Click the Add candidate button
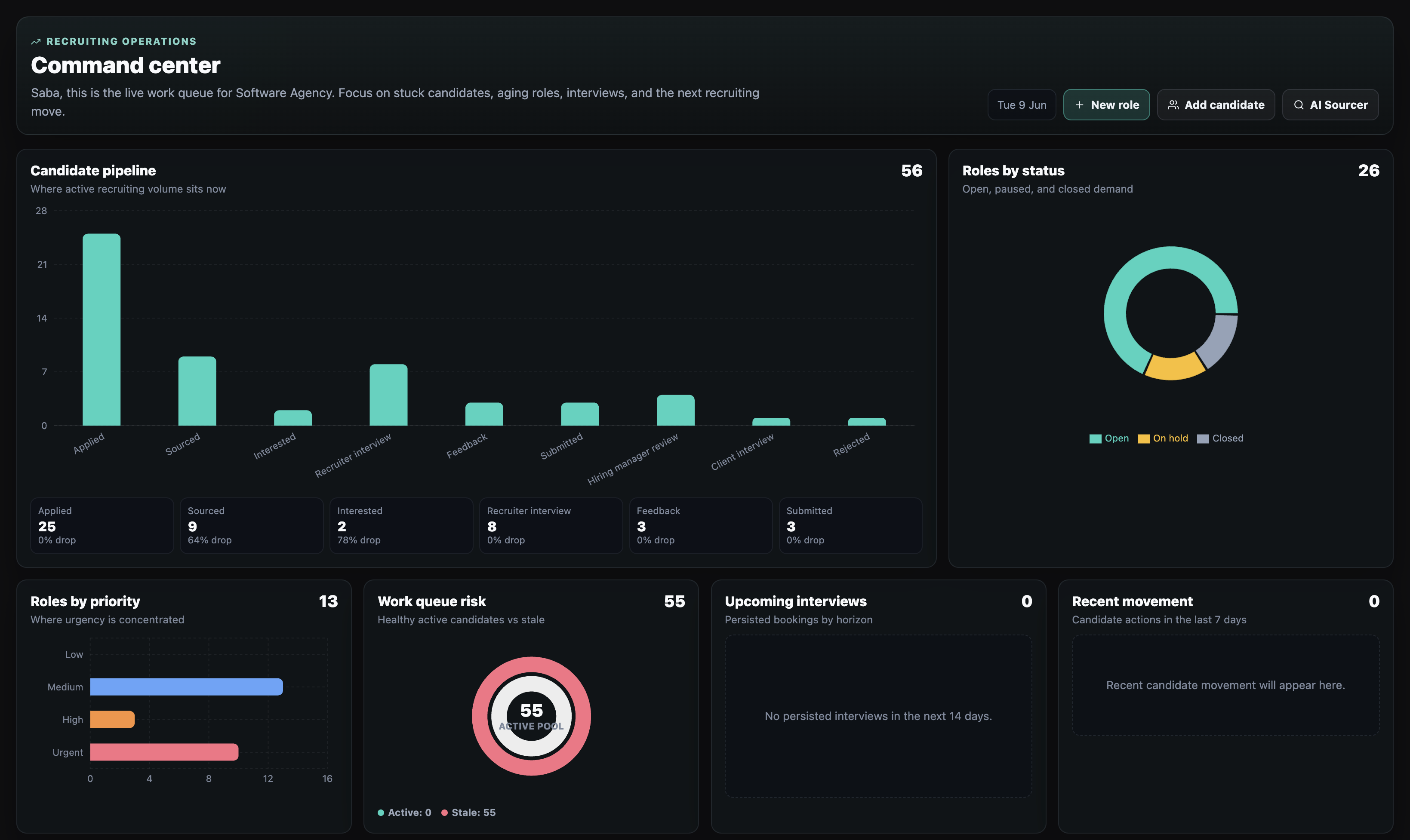The width and height of the screenshot is (1410, 840). [1216, 105]
